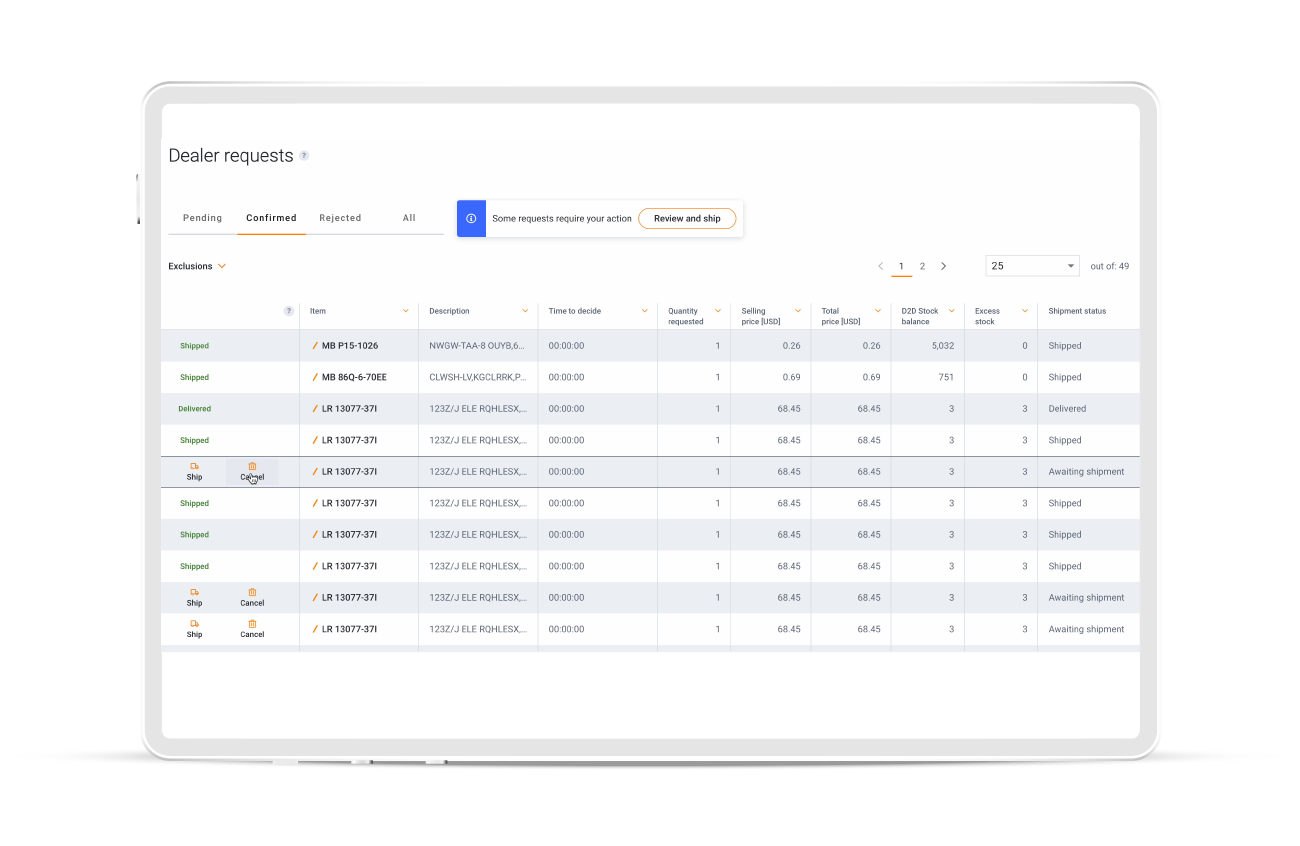Switch to the Pending tab
This screenshot has height=846, width=1300.
tap(202, 218)
